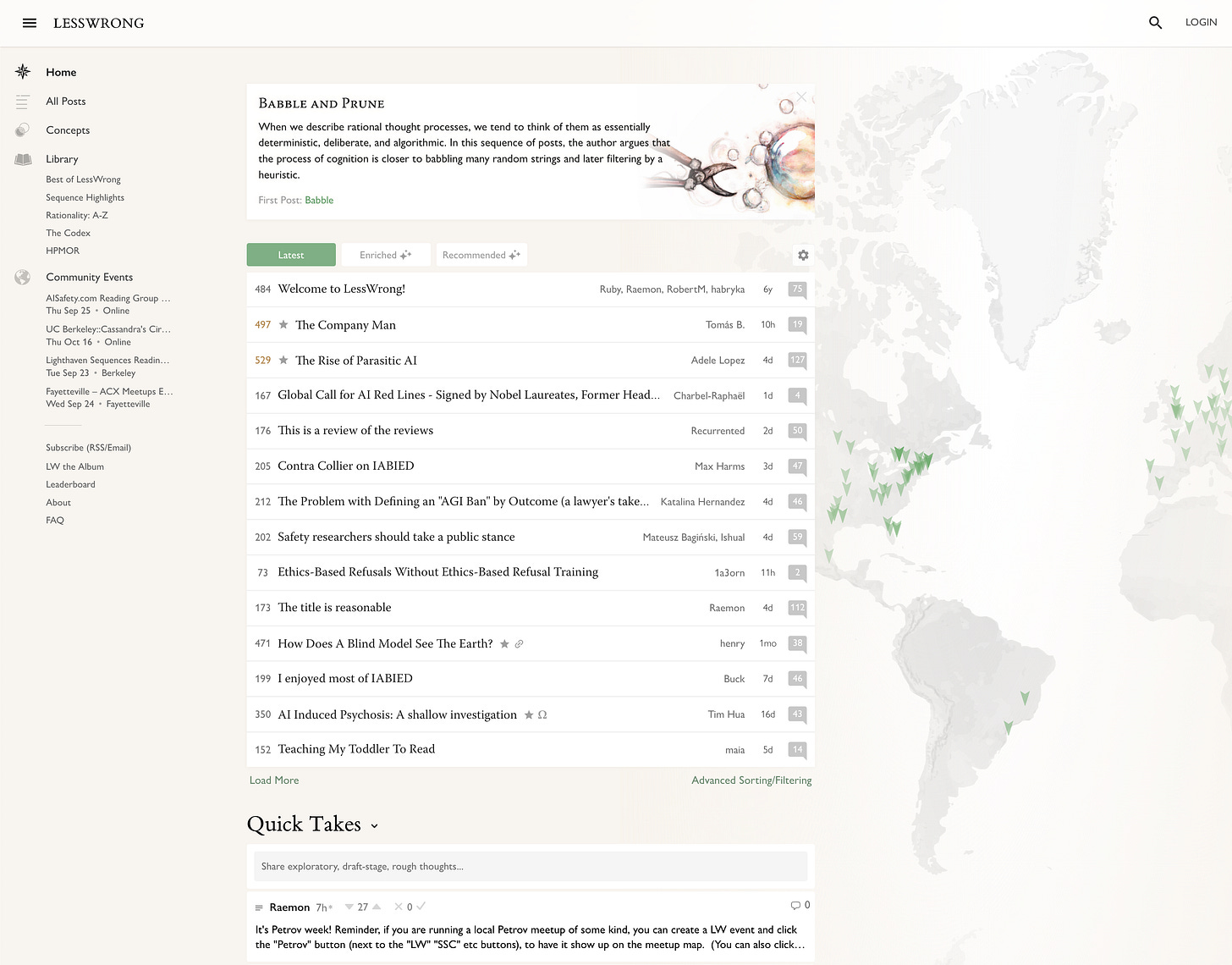
Task: Expand the Quick Takes dropdown arrow
Action: pyautogui.click(x=374, y=826)
